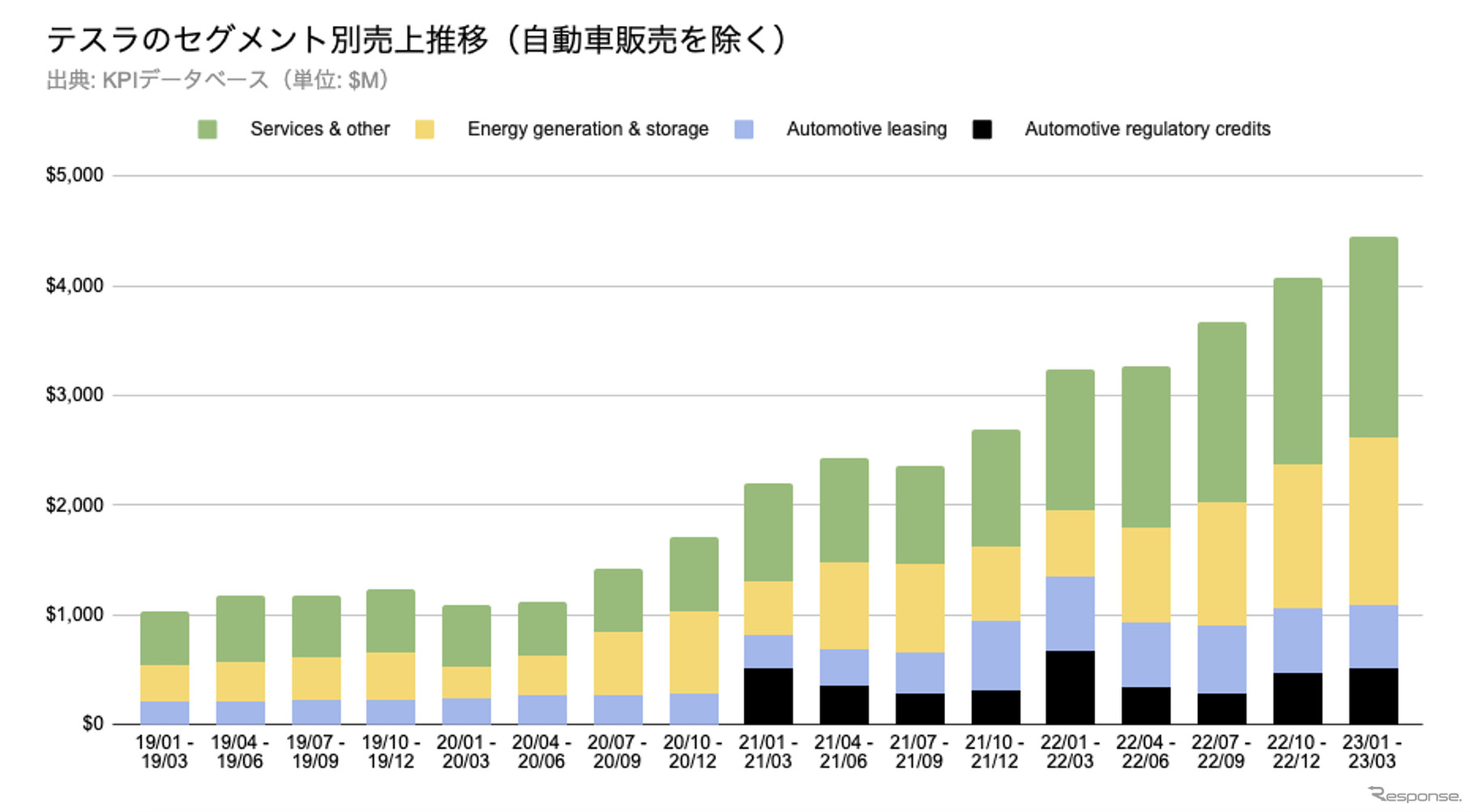Select the 'Energy generation & storage' legend label
Screen dimensions: 1471x812
(588, 130)
